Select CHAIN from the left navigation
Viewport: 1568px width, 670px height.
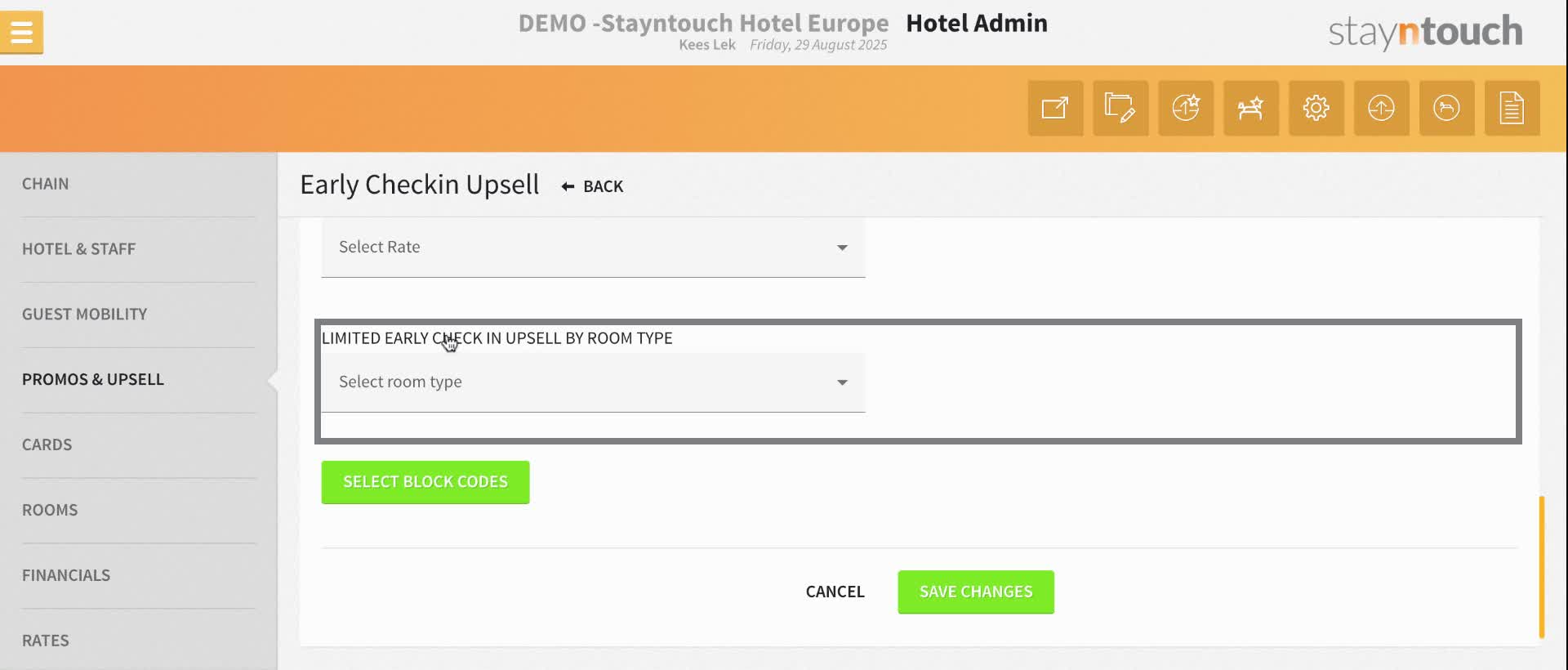[x=46, y=184]
